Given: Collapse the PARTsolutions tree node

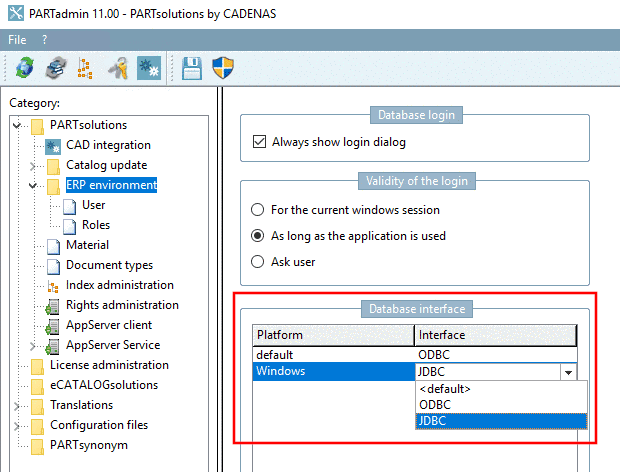Looking at the screenshot, I should coord(16,126).
